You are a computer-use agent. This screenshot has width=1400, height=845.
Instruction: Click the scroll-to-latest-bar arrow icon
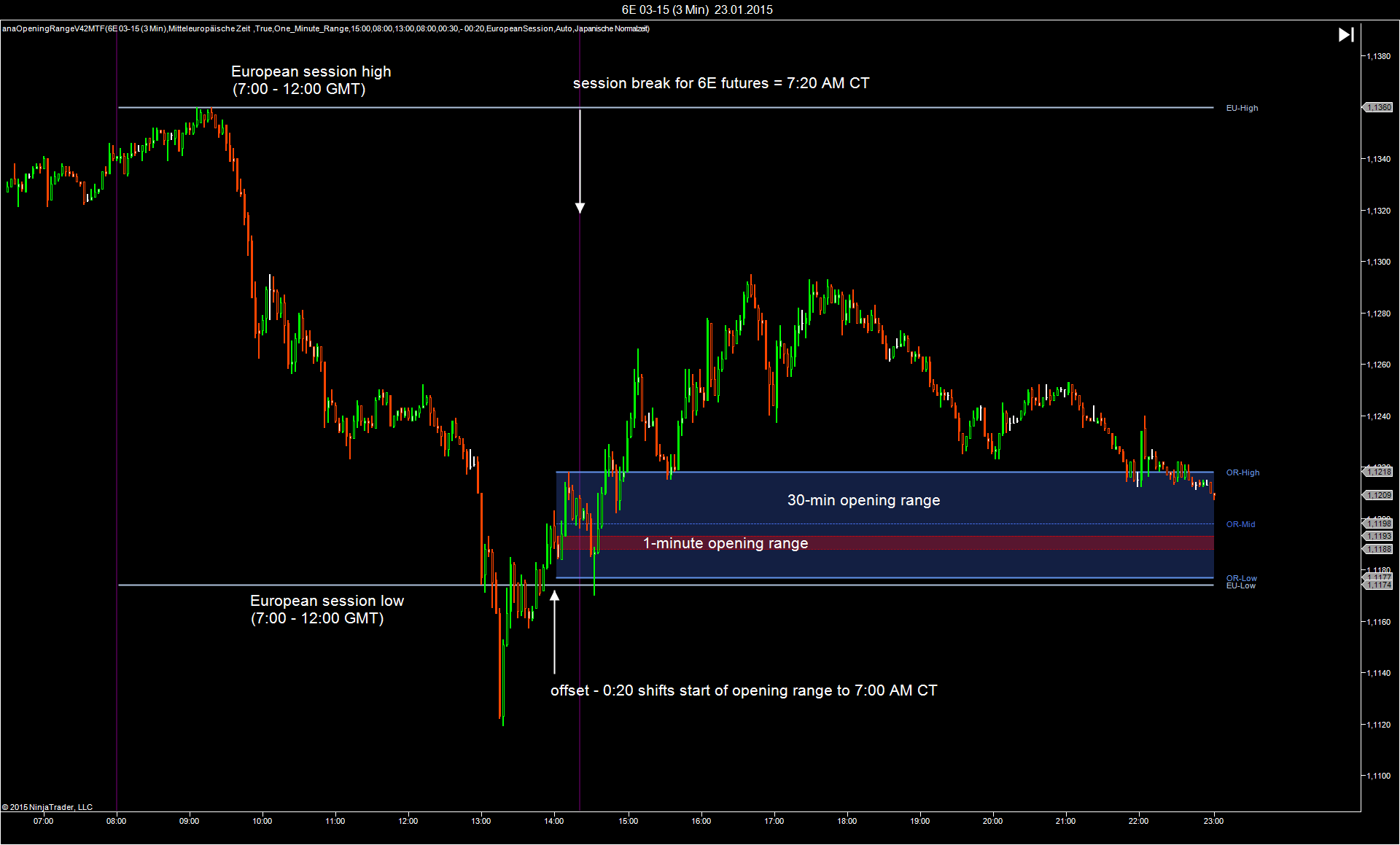pos(1346,35)
